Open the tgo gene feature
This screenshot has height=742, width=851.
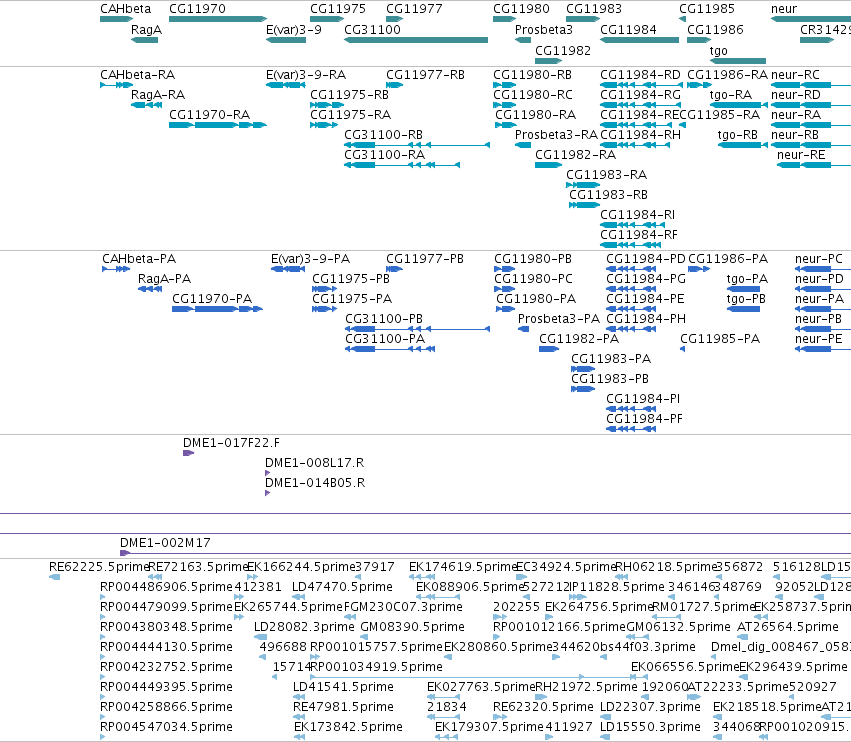coord(738,61)
